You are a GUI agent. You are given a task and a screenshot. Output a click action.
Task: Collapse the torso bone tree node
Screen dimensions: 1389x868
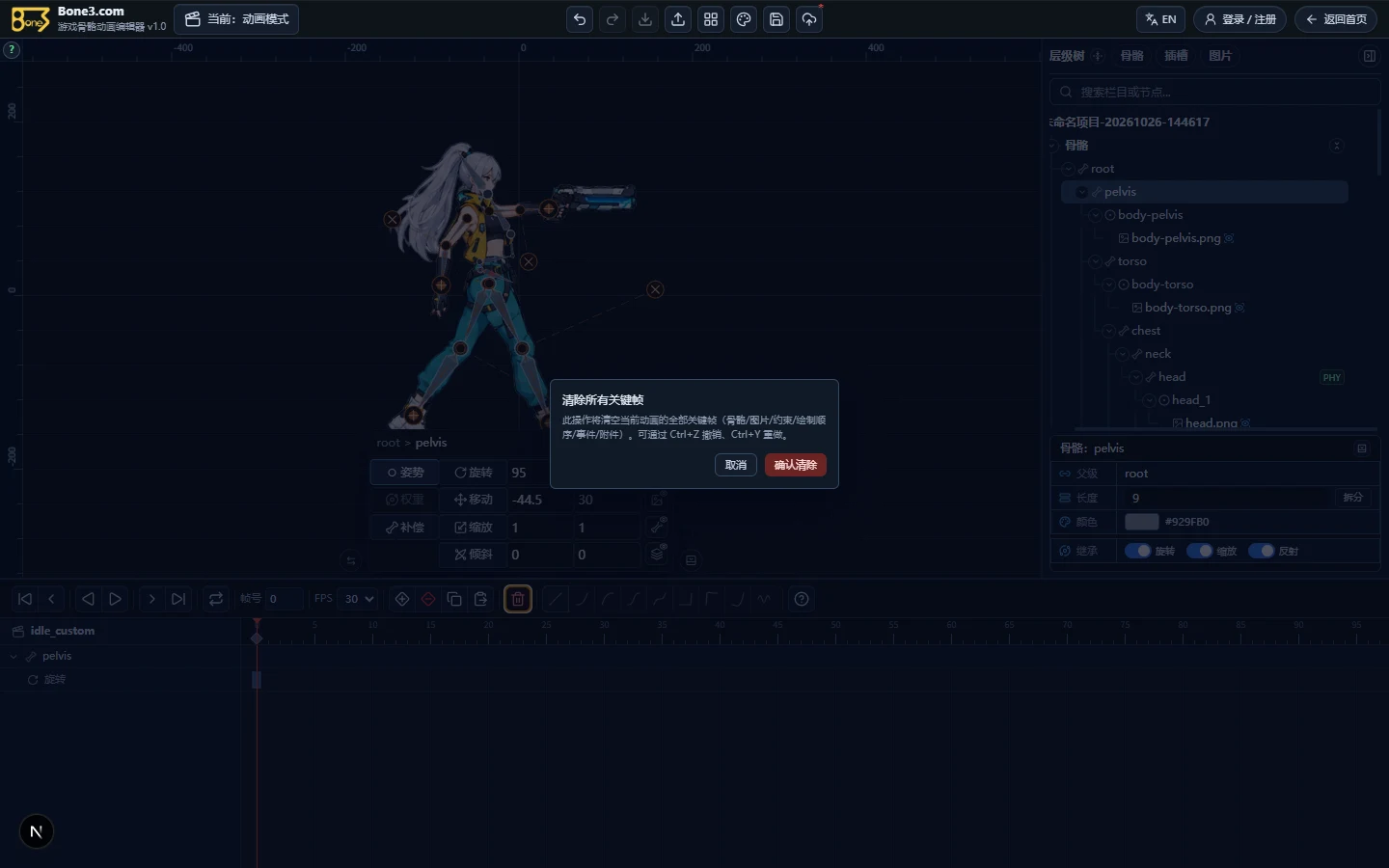pyautogui.click(x=1095, y=261)
